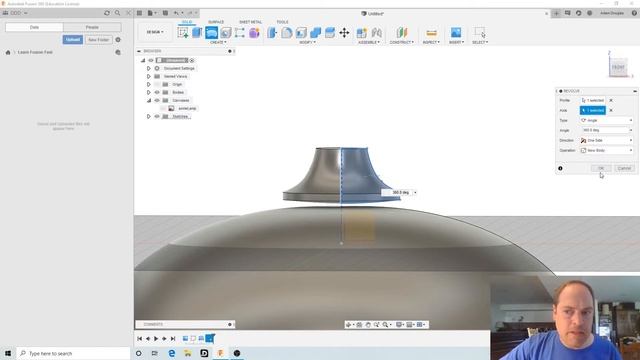
Task: Toggle visibility of the root component
Action: click(x=151, y=60)
